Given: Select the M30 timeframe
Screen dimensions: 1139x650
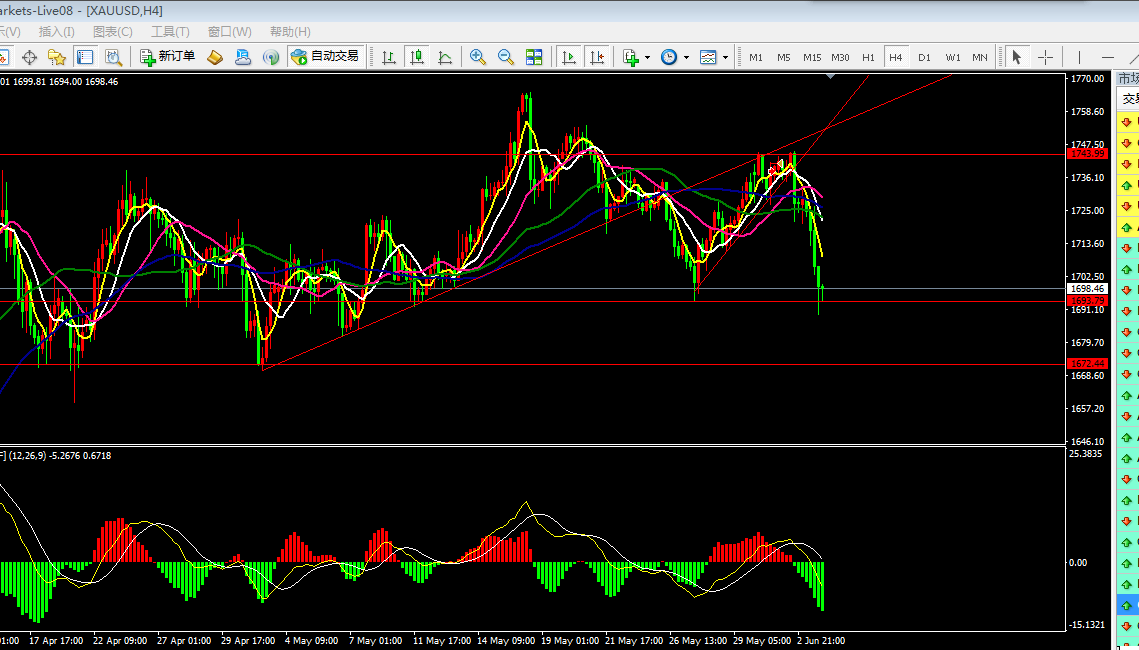Looking at the screenshot, I should [840, 57].
